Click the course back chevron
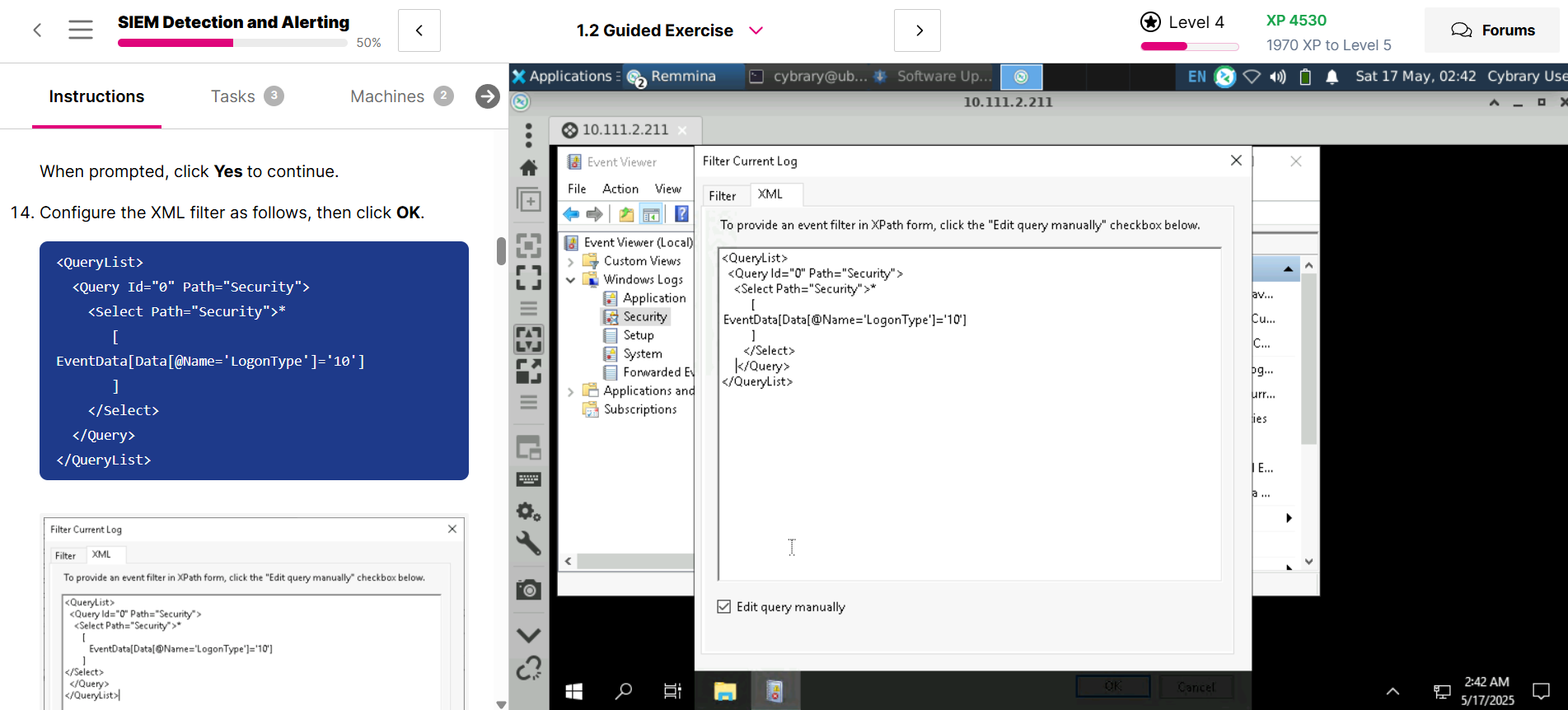 (37, 30)
